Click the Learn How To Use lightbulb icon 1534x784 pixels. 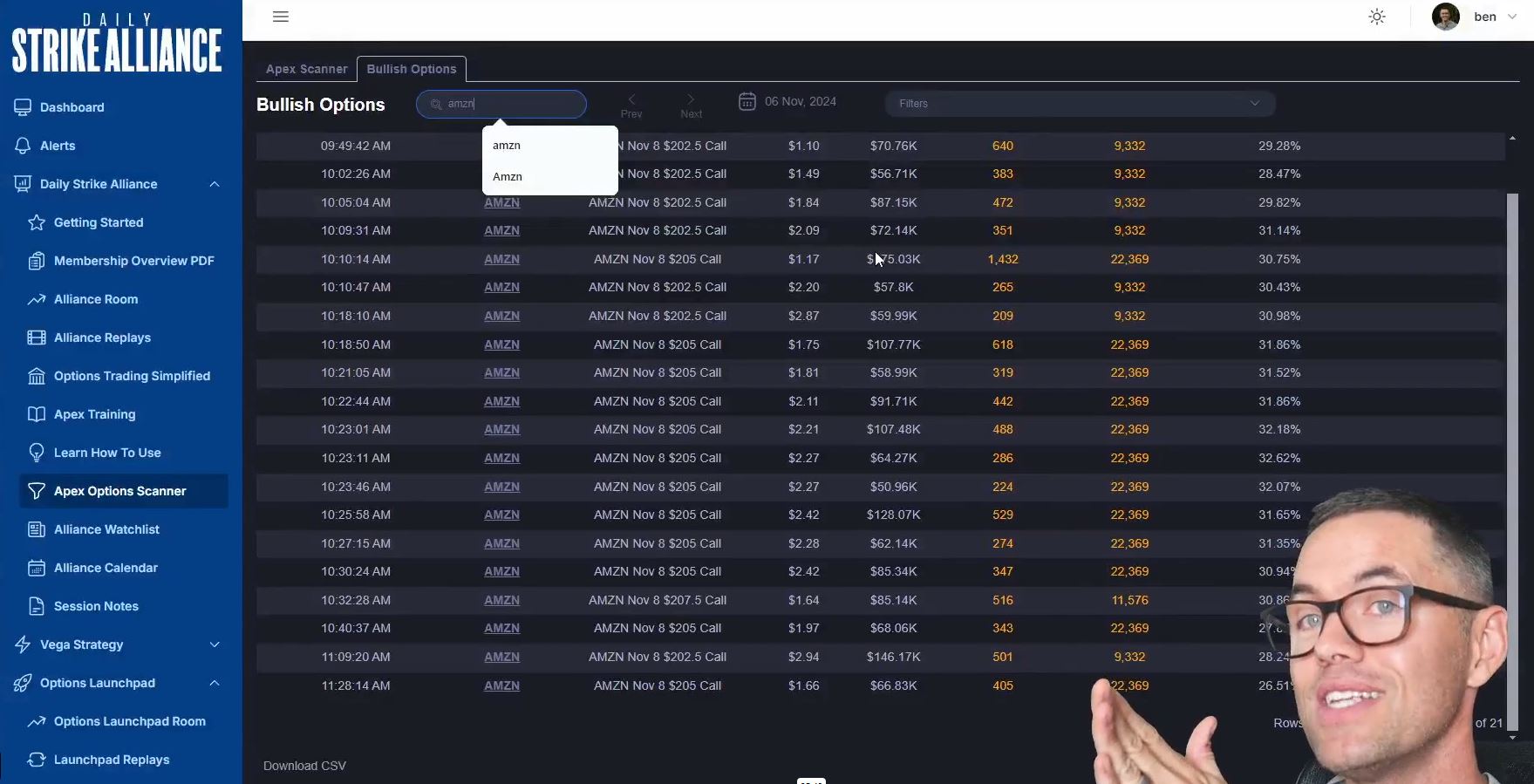click(37, 453)
